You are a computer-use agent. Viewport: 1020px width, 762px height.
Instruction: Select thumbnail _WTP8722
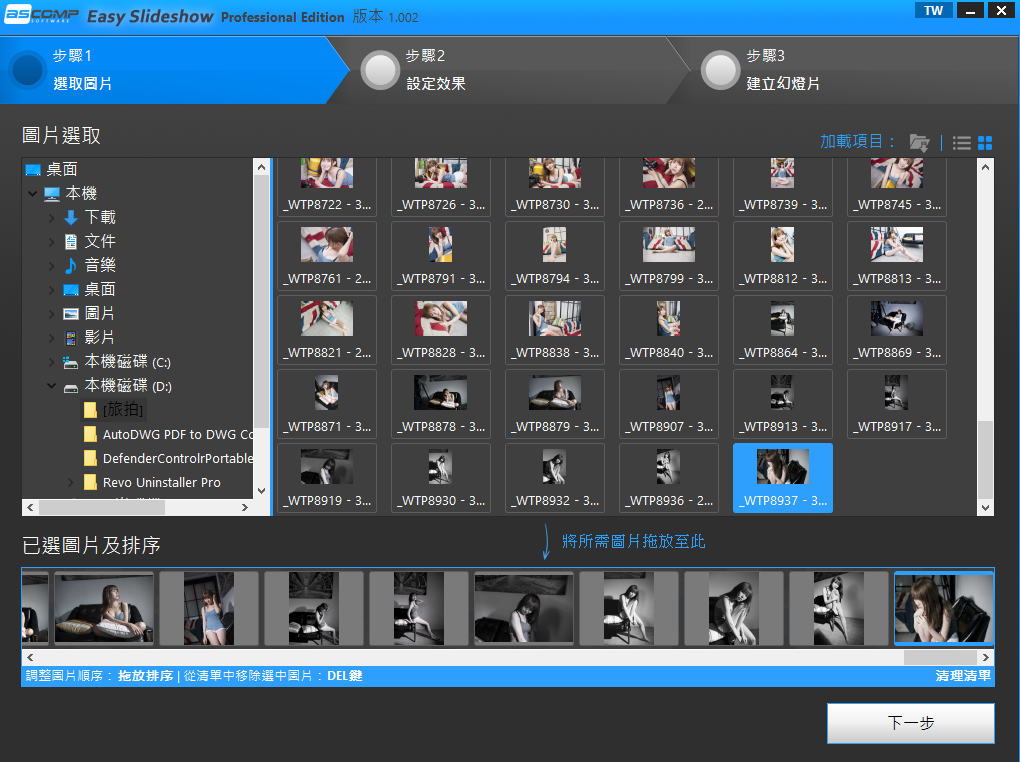[x=327, y=186]
